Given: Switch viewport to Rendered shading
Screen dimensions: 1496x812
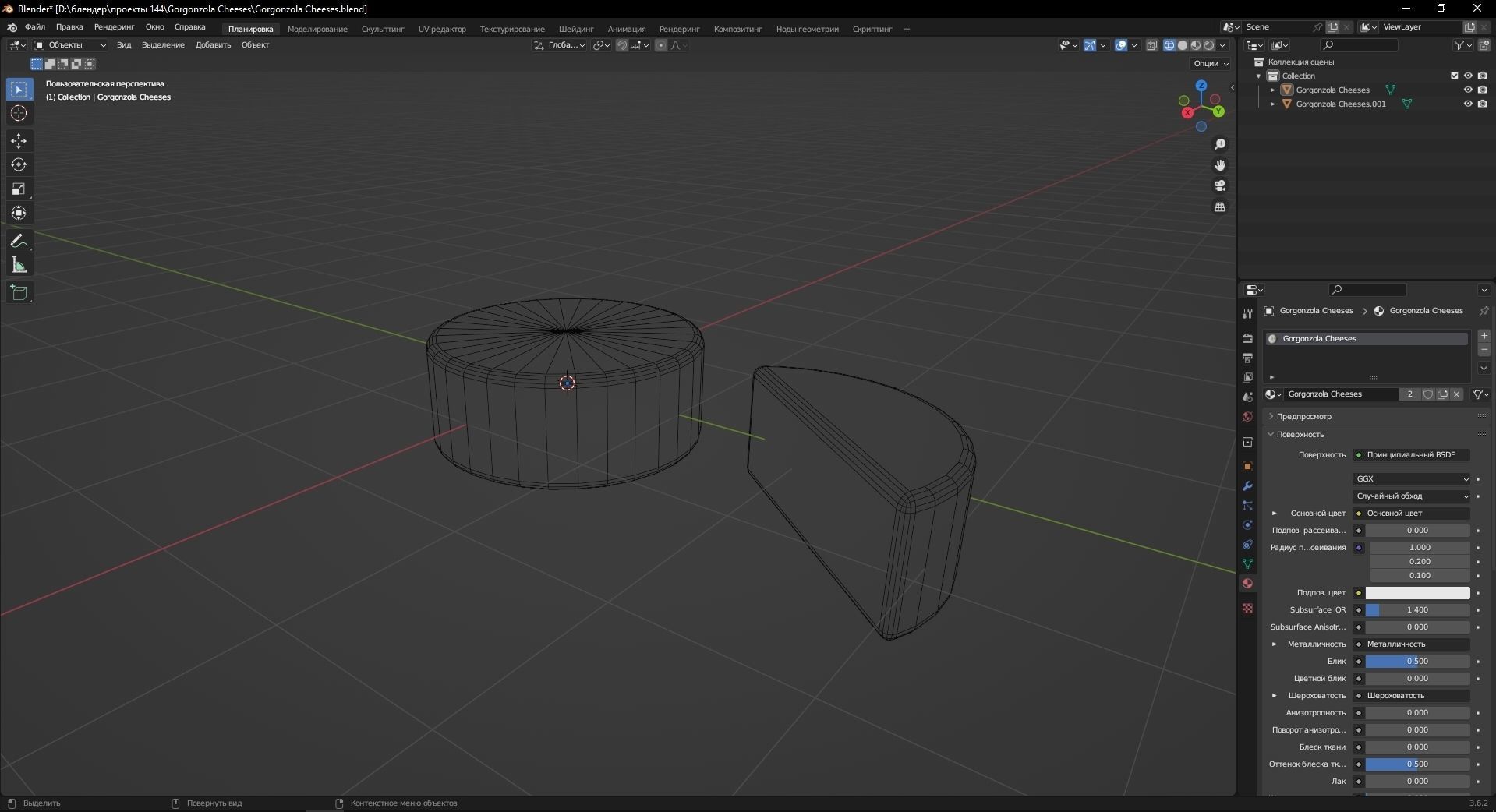Looking at the screenshot, I should tap(1209, 45).
